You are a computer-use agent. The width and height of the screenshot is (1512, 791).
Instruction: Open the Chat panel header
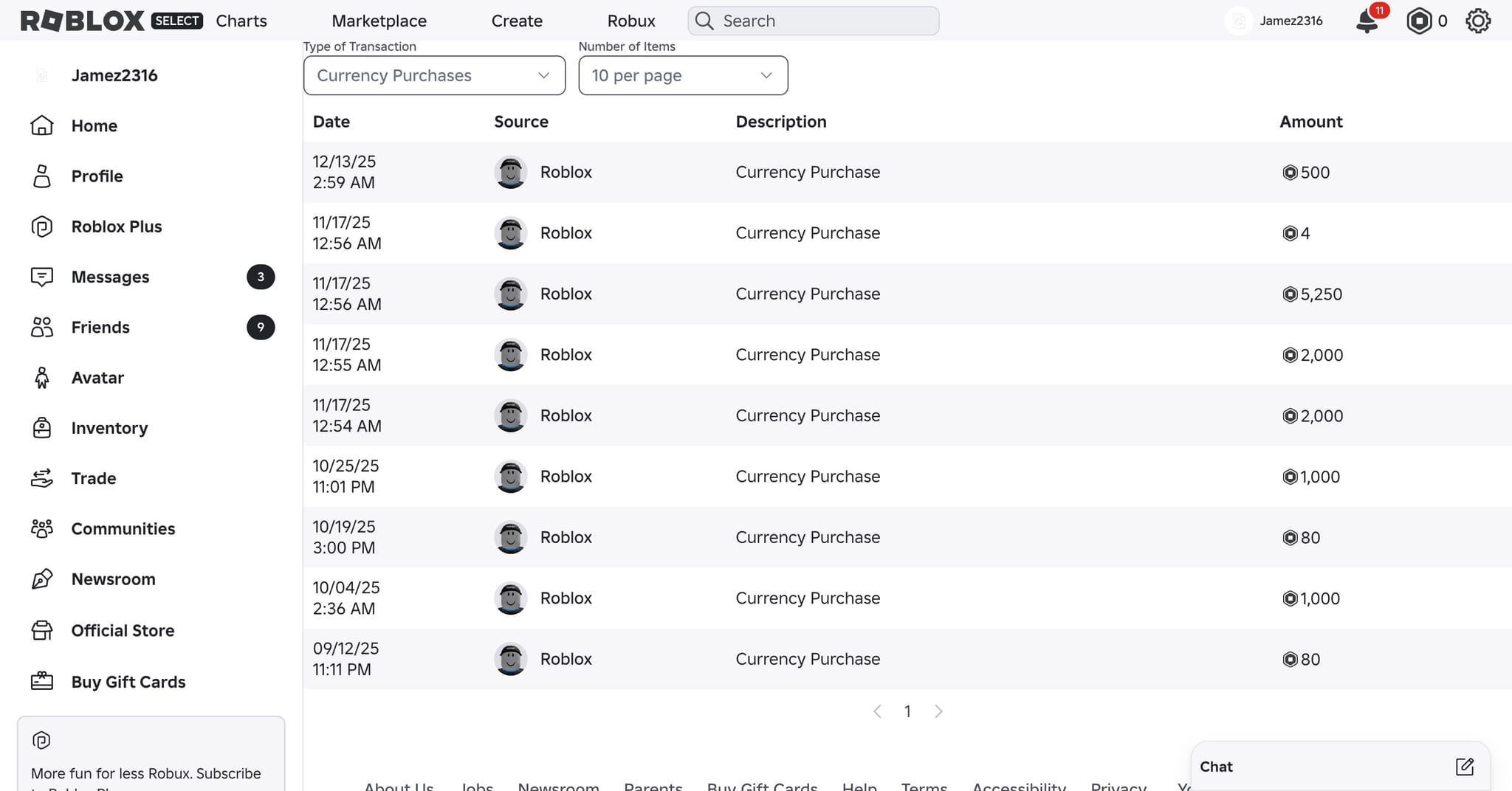1340,767
